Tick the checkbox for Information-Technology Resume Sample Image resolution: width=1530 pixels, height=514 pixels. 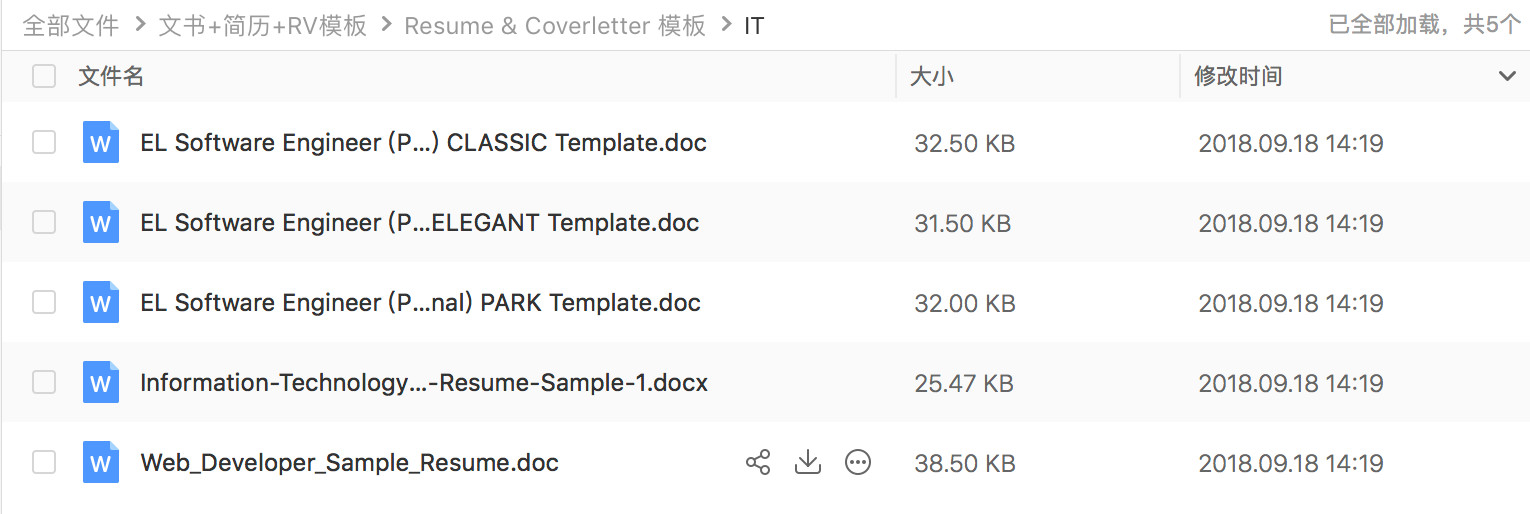[x=44, y=382]
